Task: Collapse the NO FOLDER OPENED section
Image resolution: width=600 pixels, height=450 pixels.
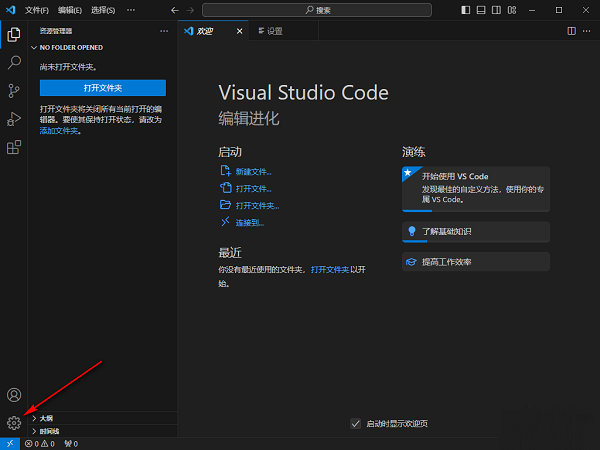Action: 70,47
